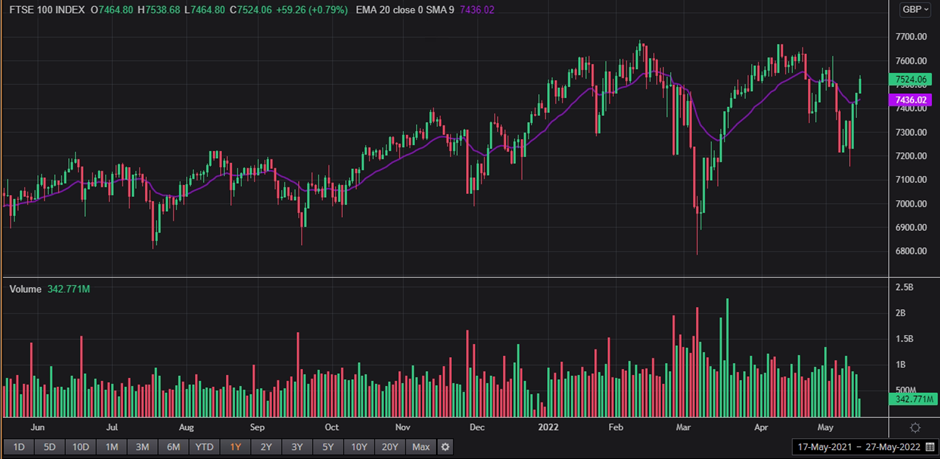Select the 20Y time range
The image size is (940, 459).
pos(390,447)
